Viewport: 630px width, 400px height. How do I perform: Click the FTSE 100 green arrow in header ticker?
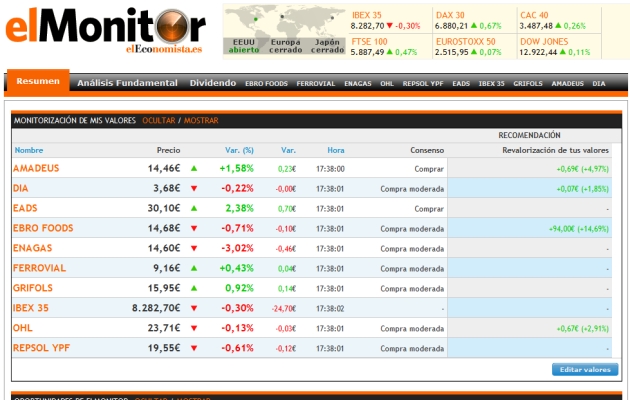tap(389, 52)
